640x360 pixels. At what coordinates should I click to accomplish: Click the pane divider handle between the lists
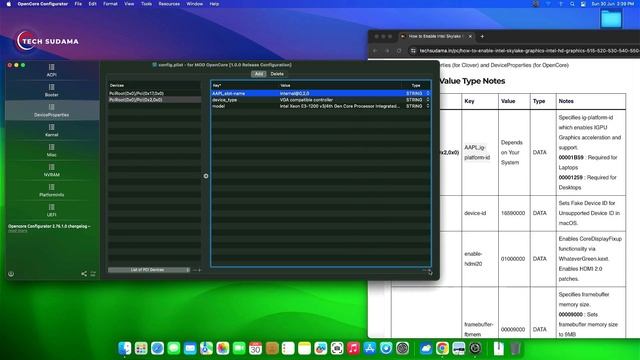pyautogui.click(x=206, y=176)
